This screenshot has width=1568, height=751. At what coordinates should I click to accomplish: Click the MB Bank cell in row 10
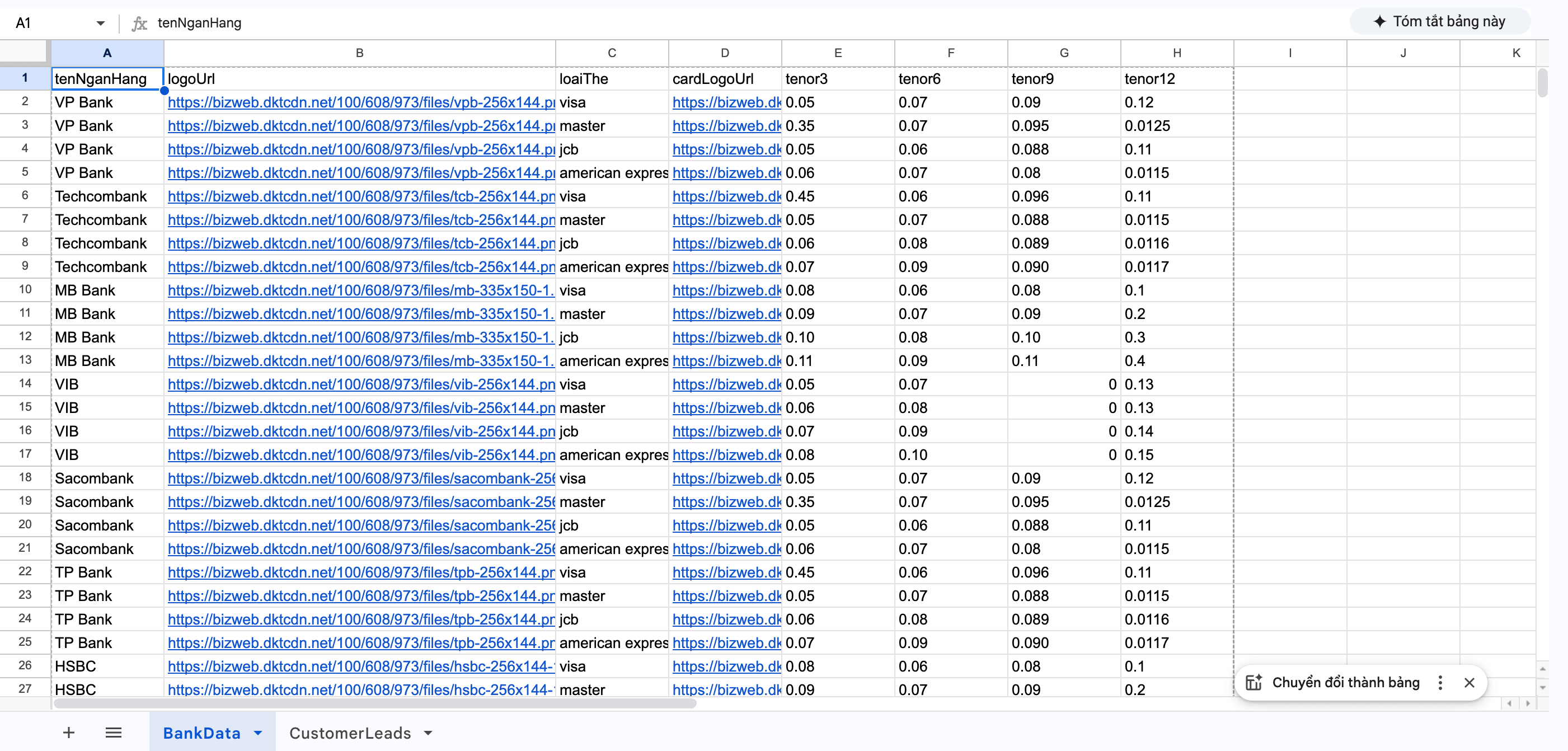[107, 290]
